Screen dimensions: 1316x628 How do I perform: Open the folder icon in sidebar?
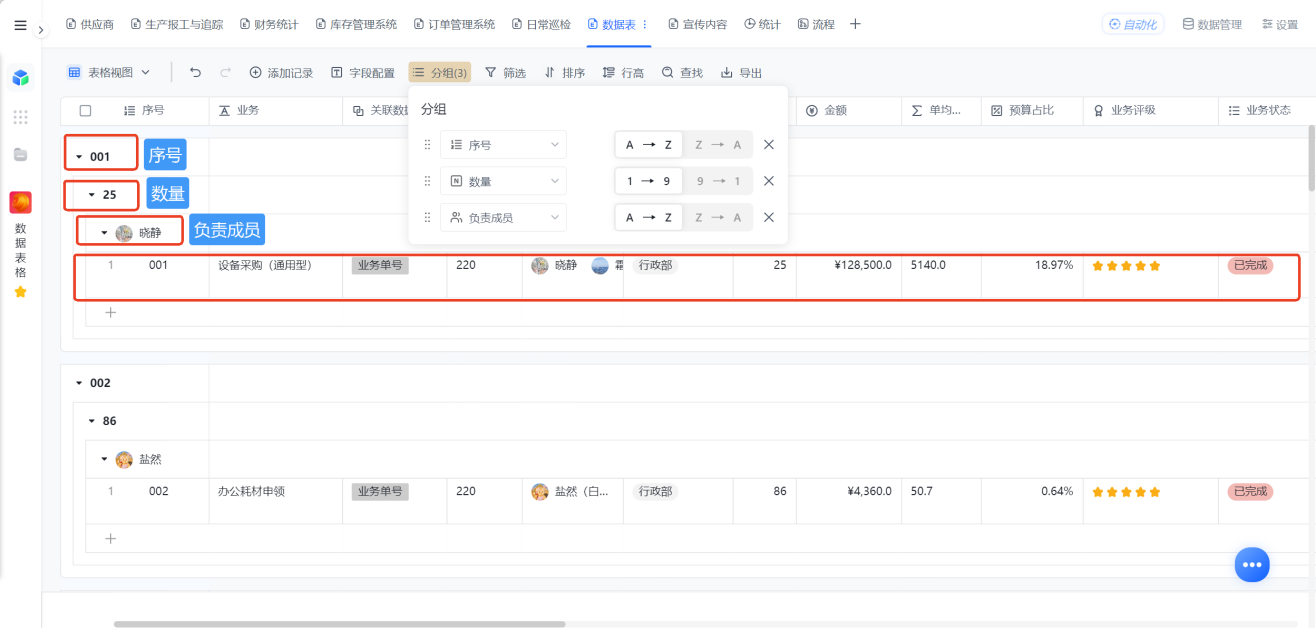point(21,154)
